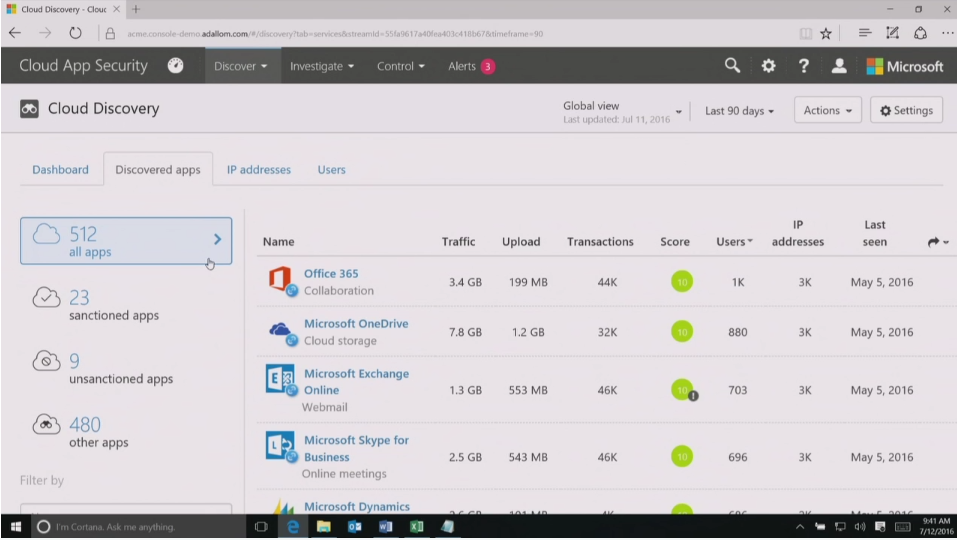This screenshot has width=957, height=540.
Task: Open the user account profile icon
Action: coord(839,66)
